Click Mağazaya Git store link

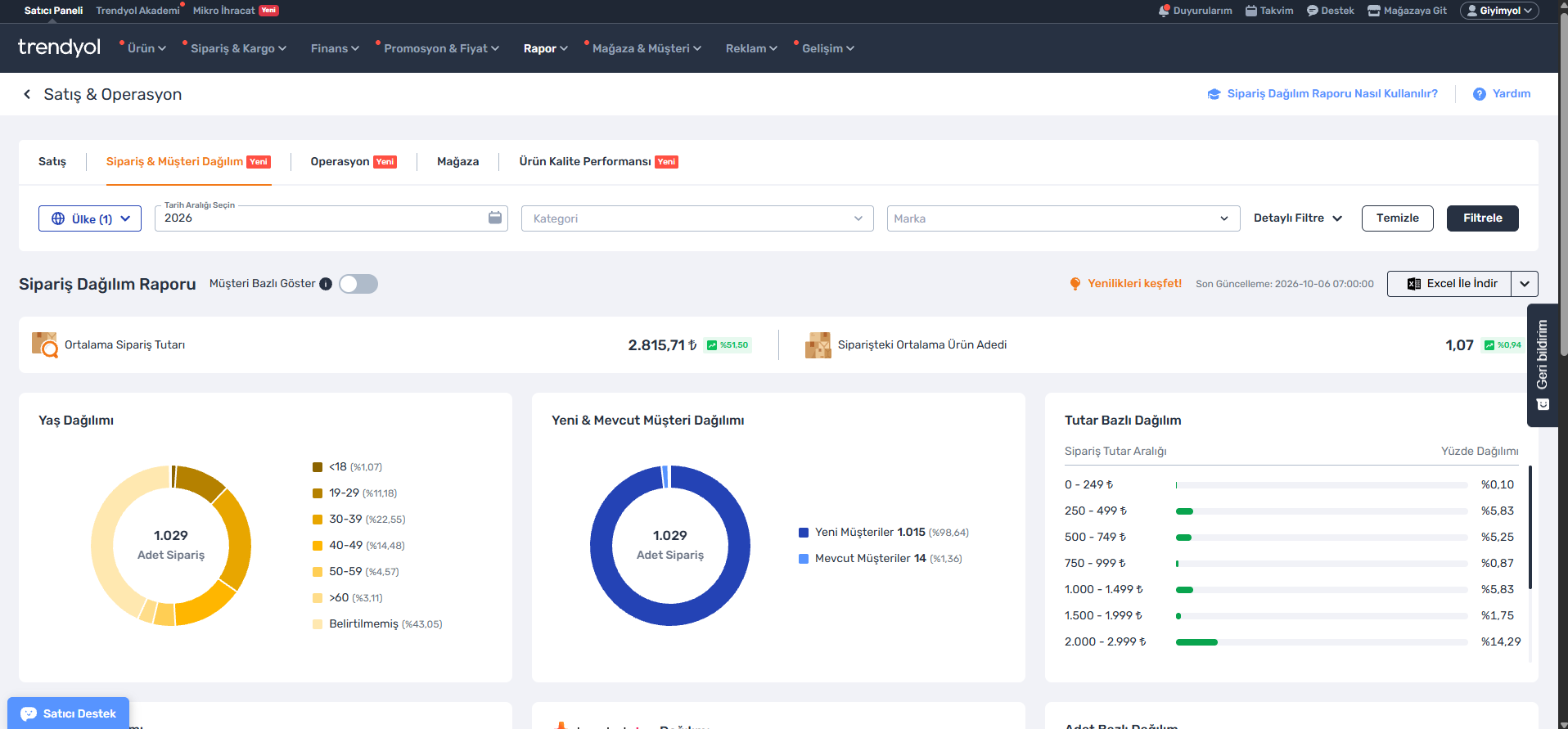click(1407, 11)
